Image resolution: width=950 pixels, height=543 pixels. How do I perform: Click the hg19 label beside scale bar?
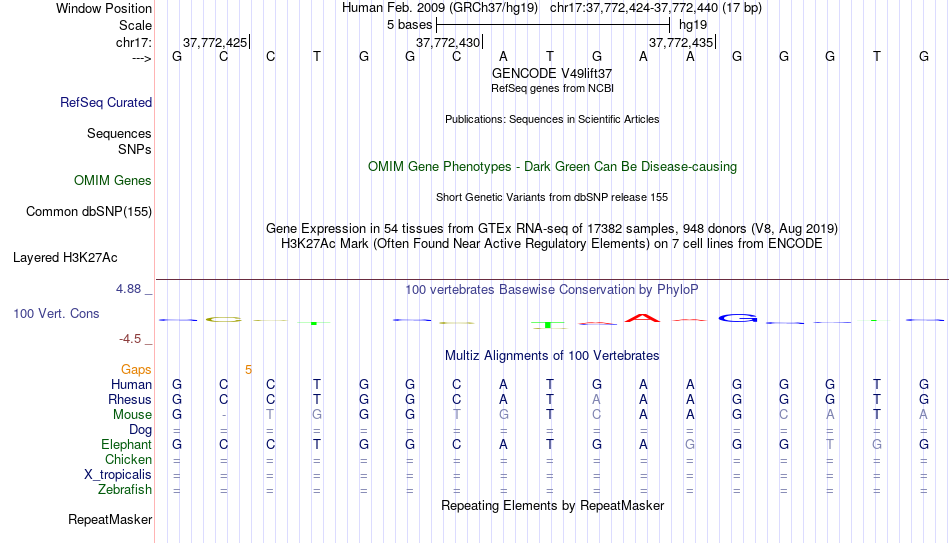[x=693, y=25]
